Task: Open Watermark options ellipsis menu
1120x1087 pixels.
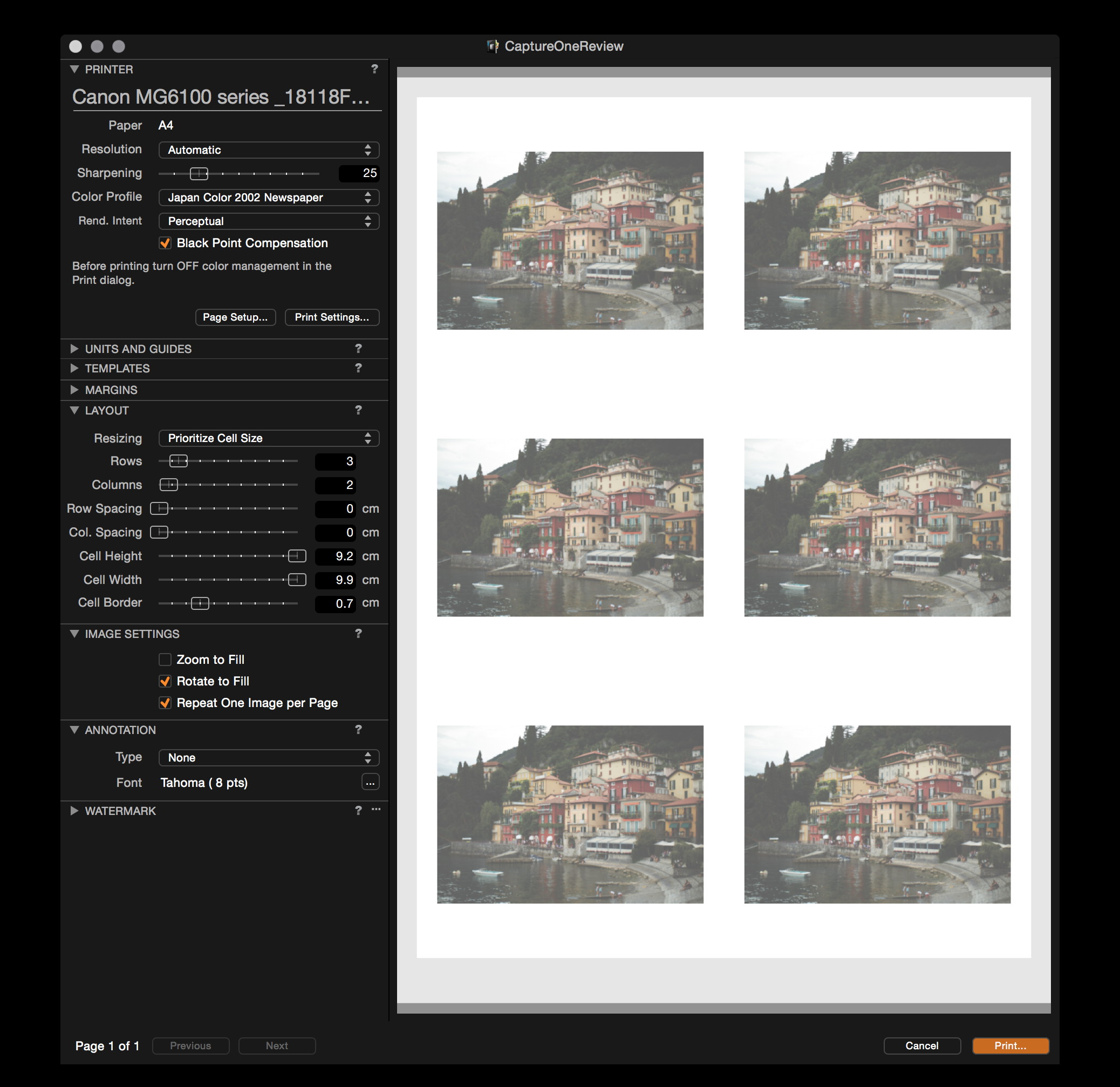Action: pyautogui.click(x=376, y=810)
